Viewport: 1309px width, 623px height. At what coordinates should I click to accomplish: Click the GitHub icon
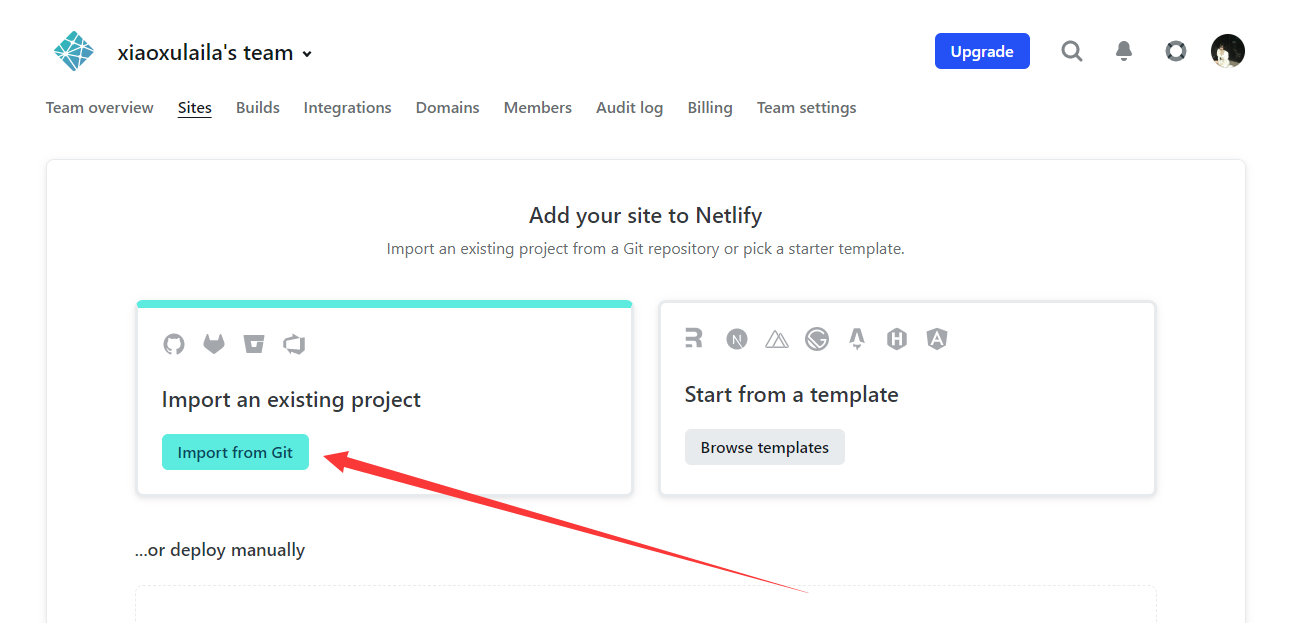[x=174, y=344]
